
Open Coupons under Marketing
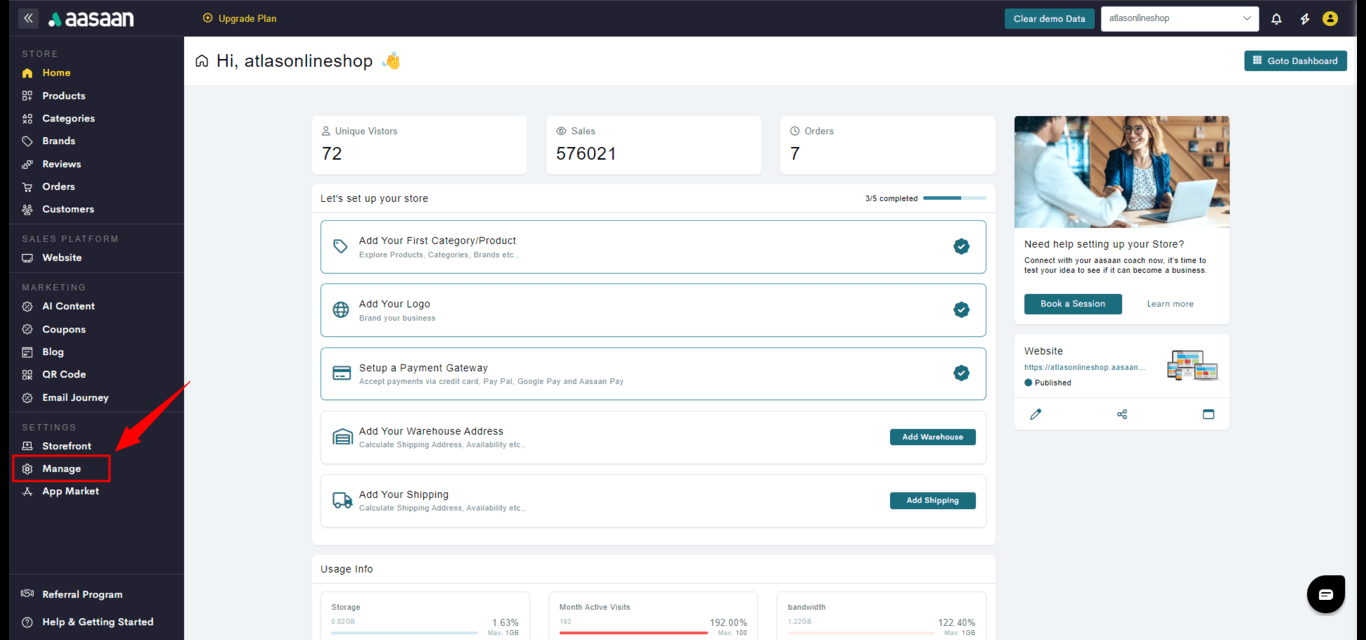tap(63, 329)
